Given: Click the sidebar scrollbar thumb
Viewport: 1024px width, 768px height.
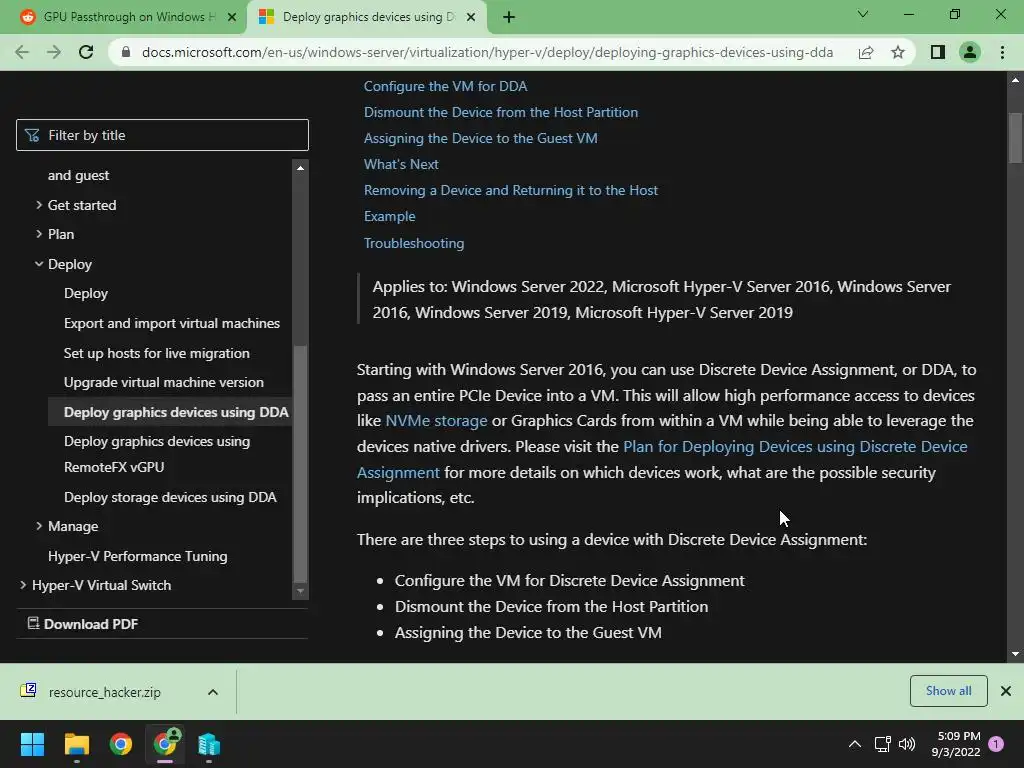Looking at the screenshot, I should [300, 462].
